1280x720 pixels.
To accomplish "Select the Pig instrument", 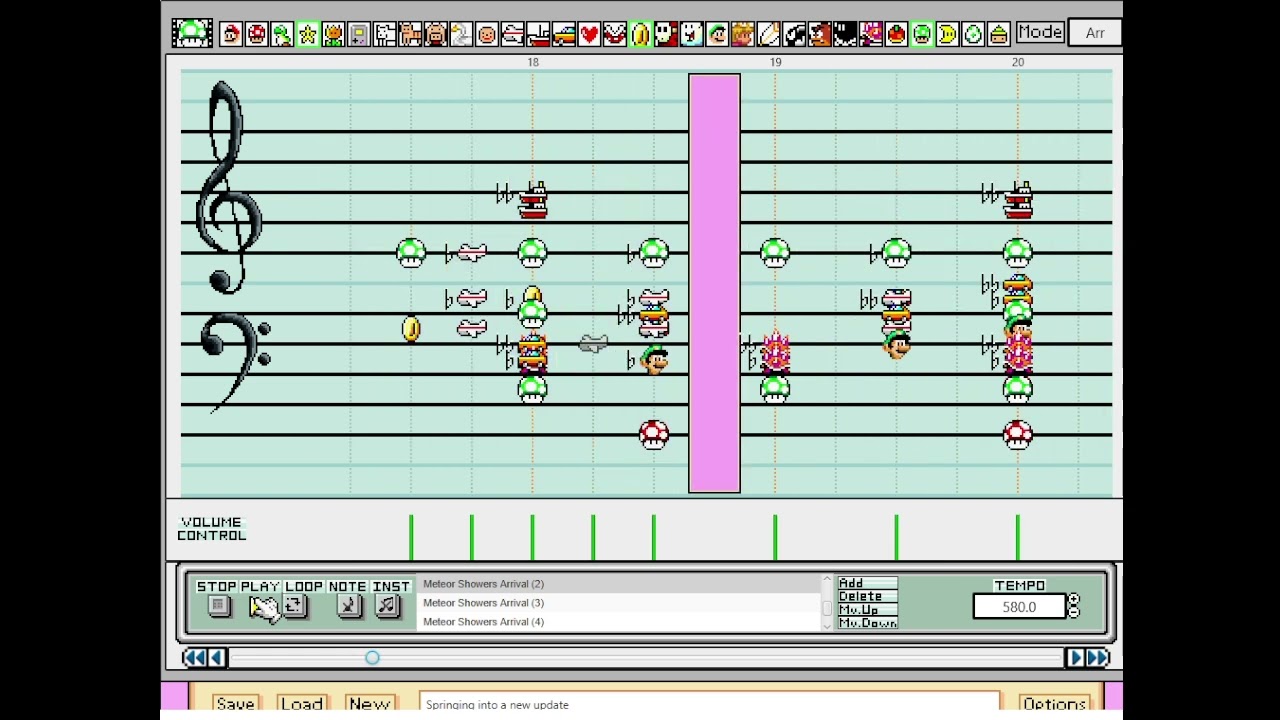I will (x=436, y=34).
